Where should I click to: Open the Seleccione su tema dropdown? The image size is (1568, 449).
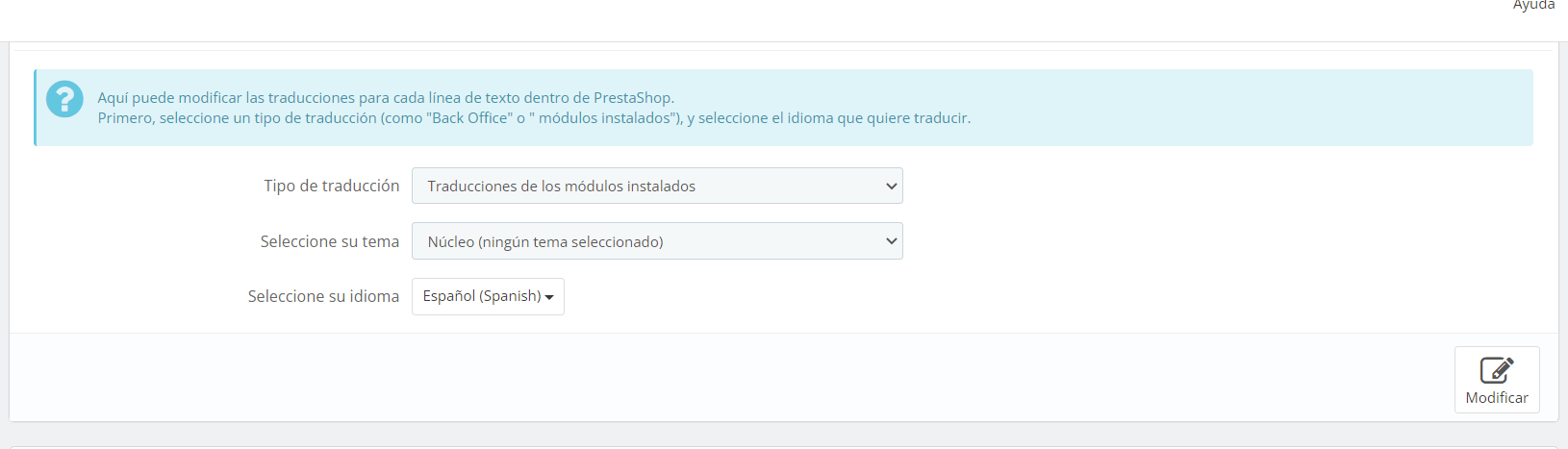[657, 241]
